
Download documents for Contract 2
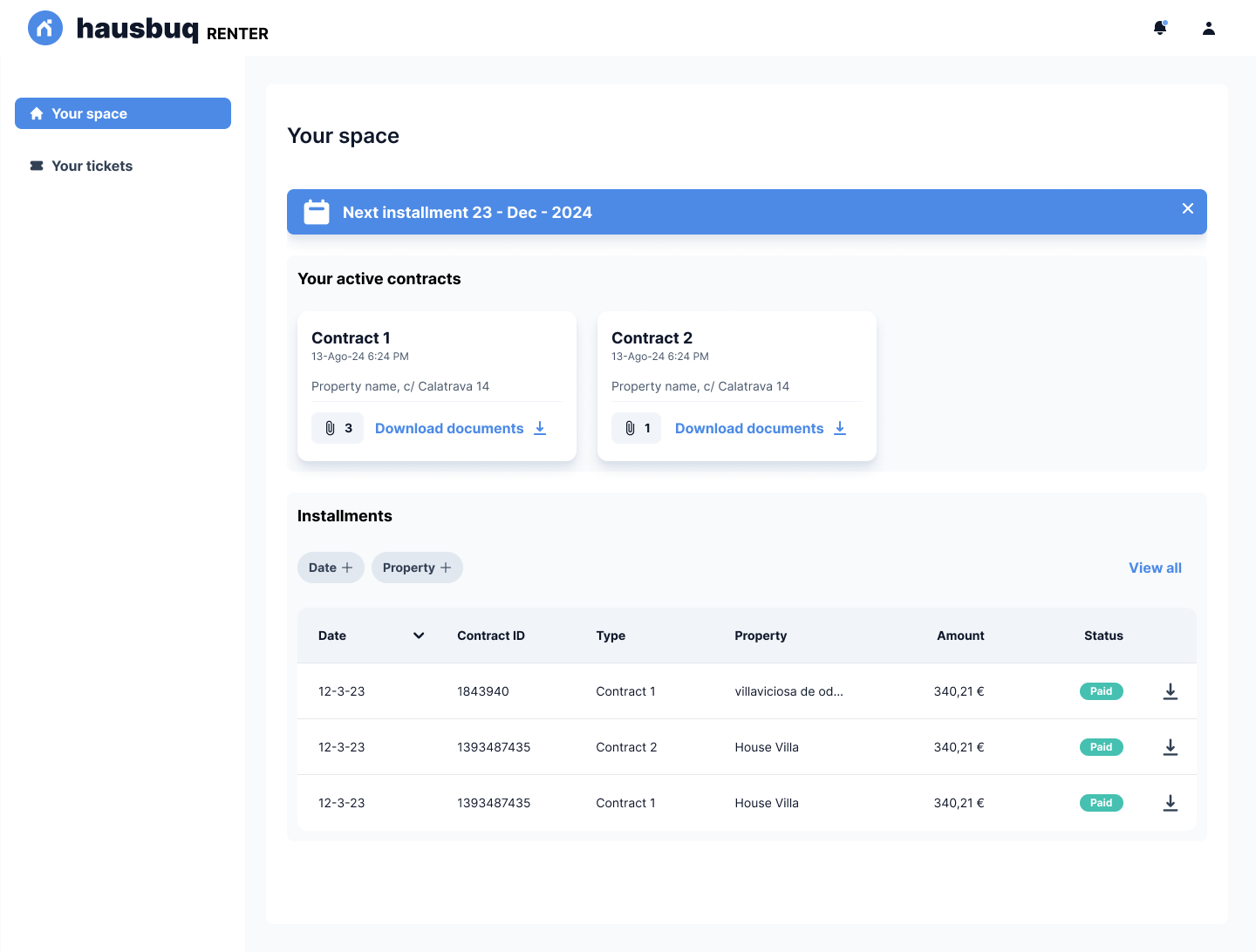760,428
